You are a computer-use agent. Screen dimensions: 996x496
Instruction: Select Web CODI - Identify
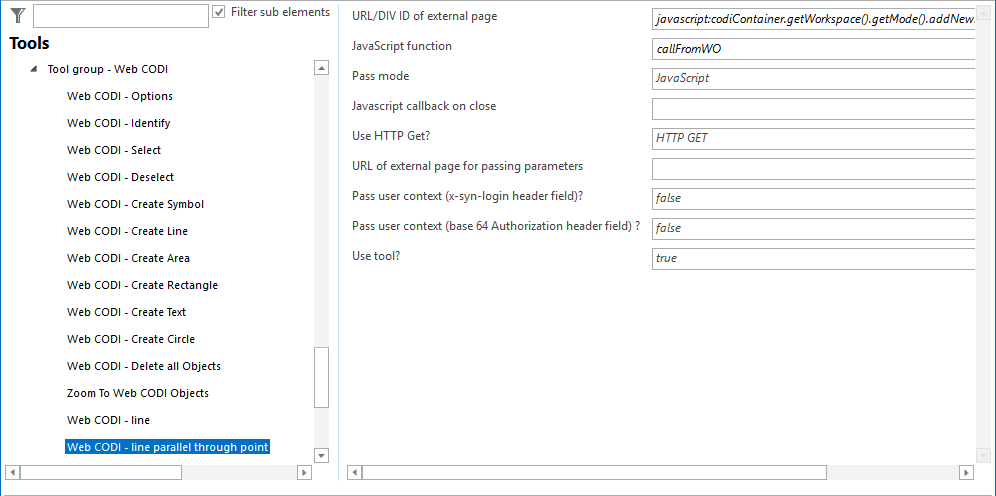(x=119, y=123)
